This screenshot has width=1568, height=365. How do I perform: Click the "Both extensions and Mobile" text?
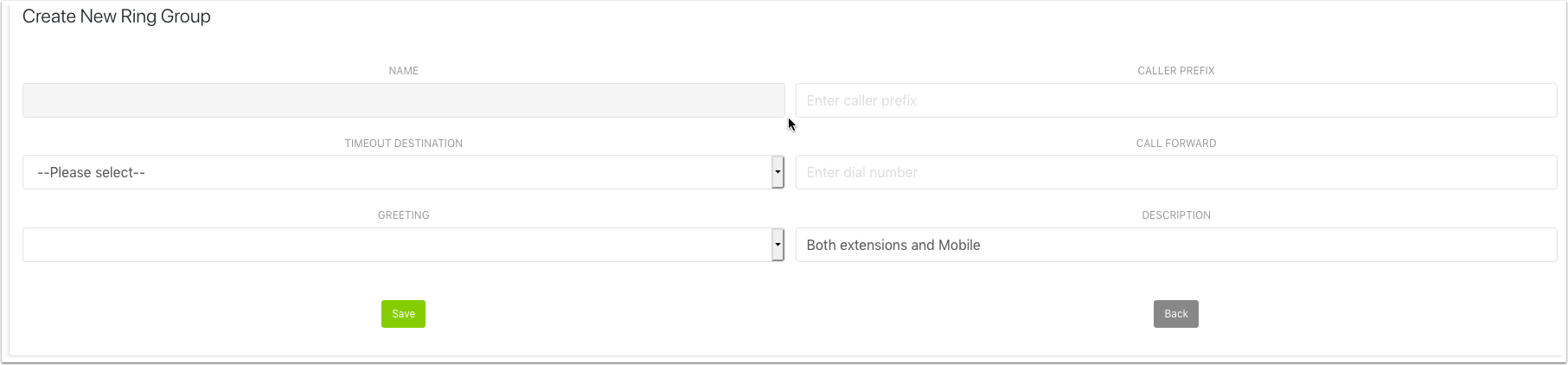tap(893, 245)
